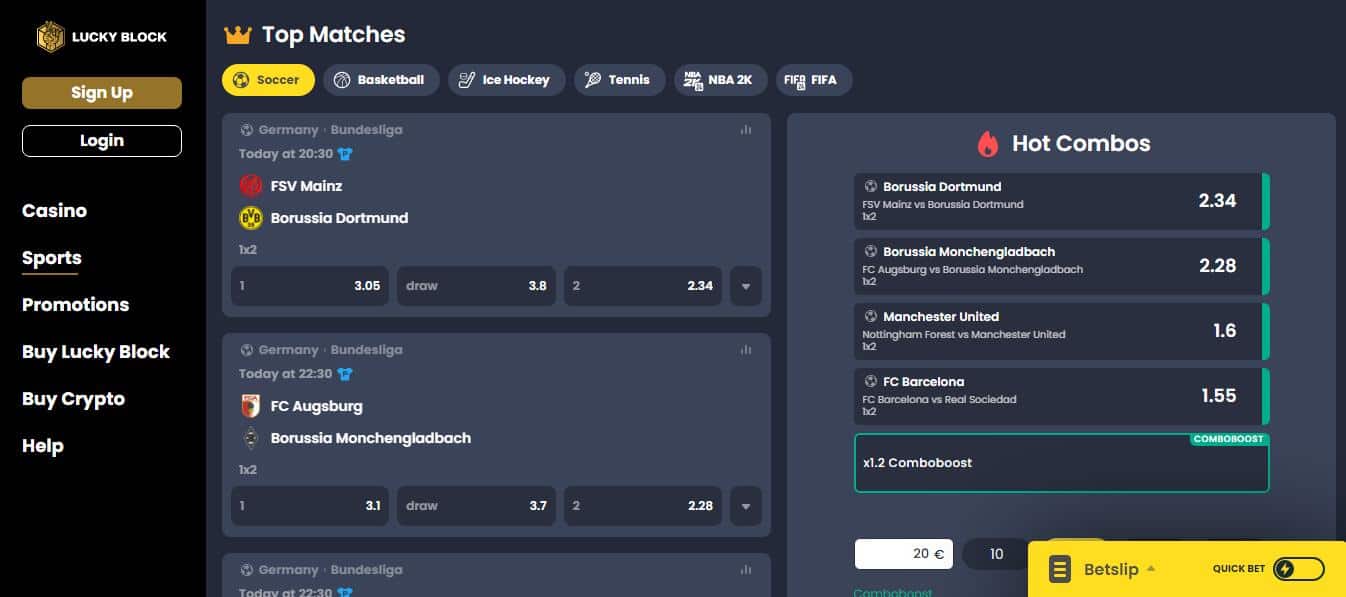
Task: Click the FSV Mainz club crest
Action: [x=250, y=186]
